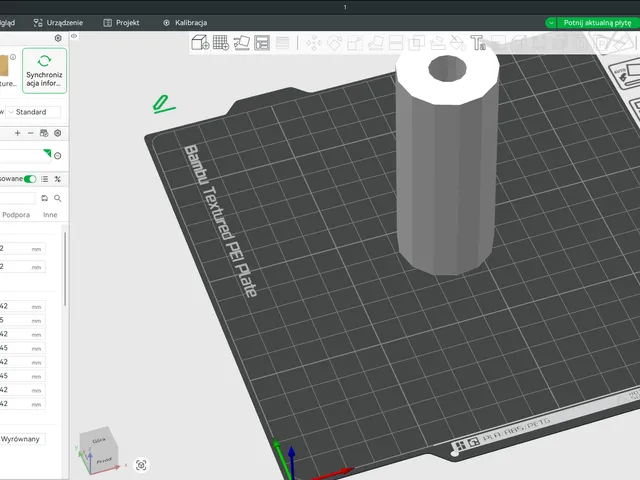This screenshot has height=480, width=640.
Task: Select the Text shape tool
Action: 478,43
